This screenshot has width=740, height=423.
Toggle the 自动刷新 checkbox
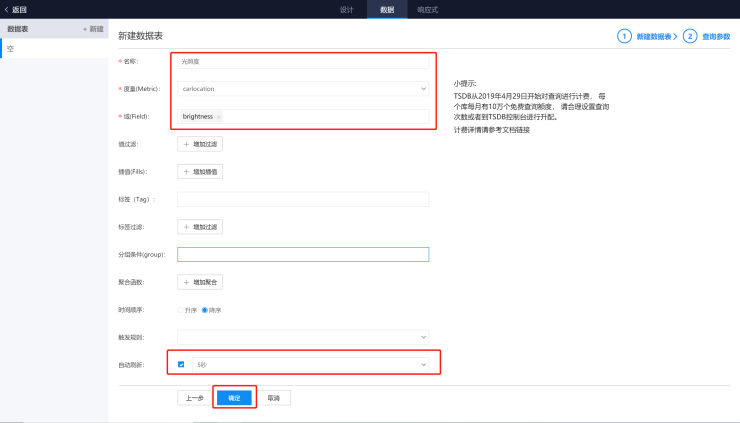point(181,364)
